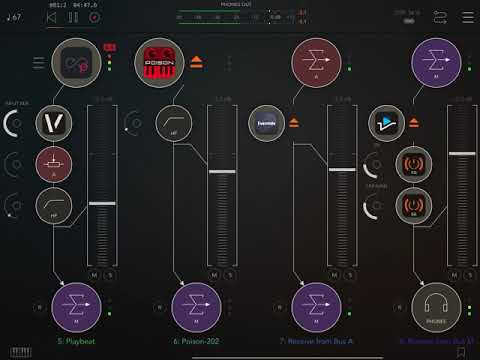Select the red Bus A send node
The width and height of the screenshot is (480, 360).
(x=316, y=63)
